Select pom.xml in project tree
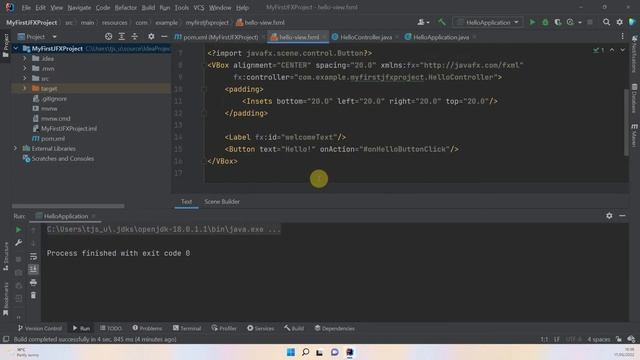Viewport: 640px width, 360px height. tap(53, 138)
